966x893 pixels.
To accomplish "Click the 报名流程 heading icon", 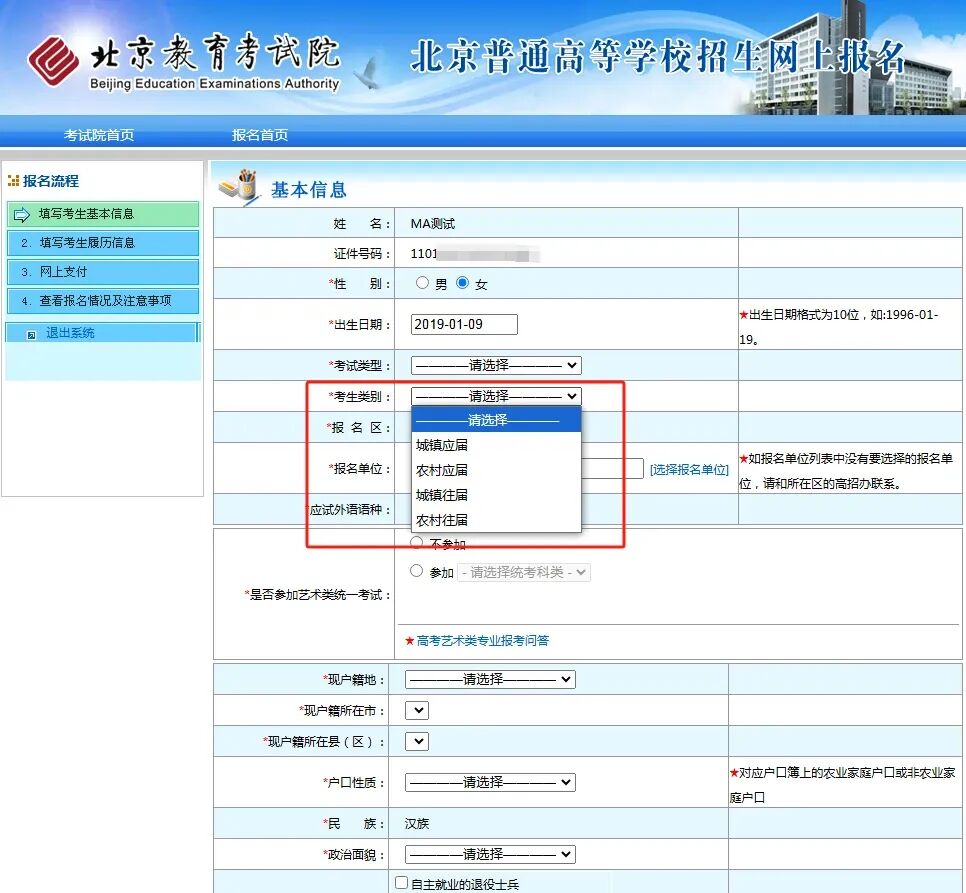I will pos(13,181).
